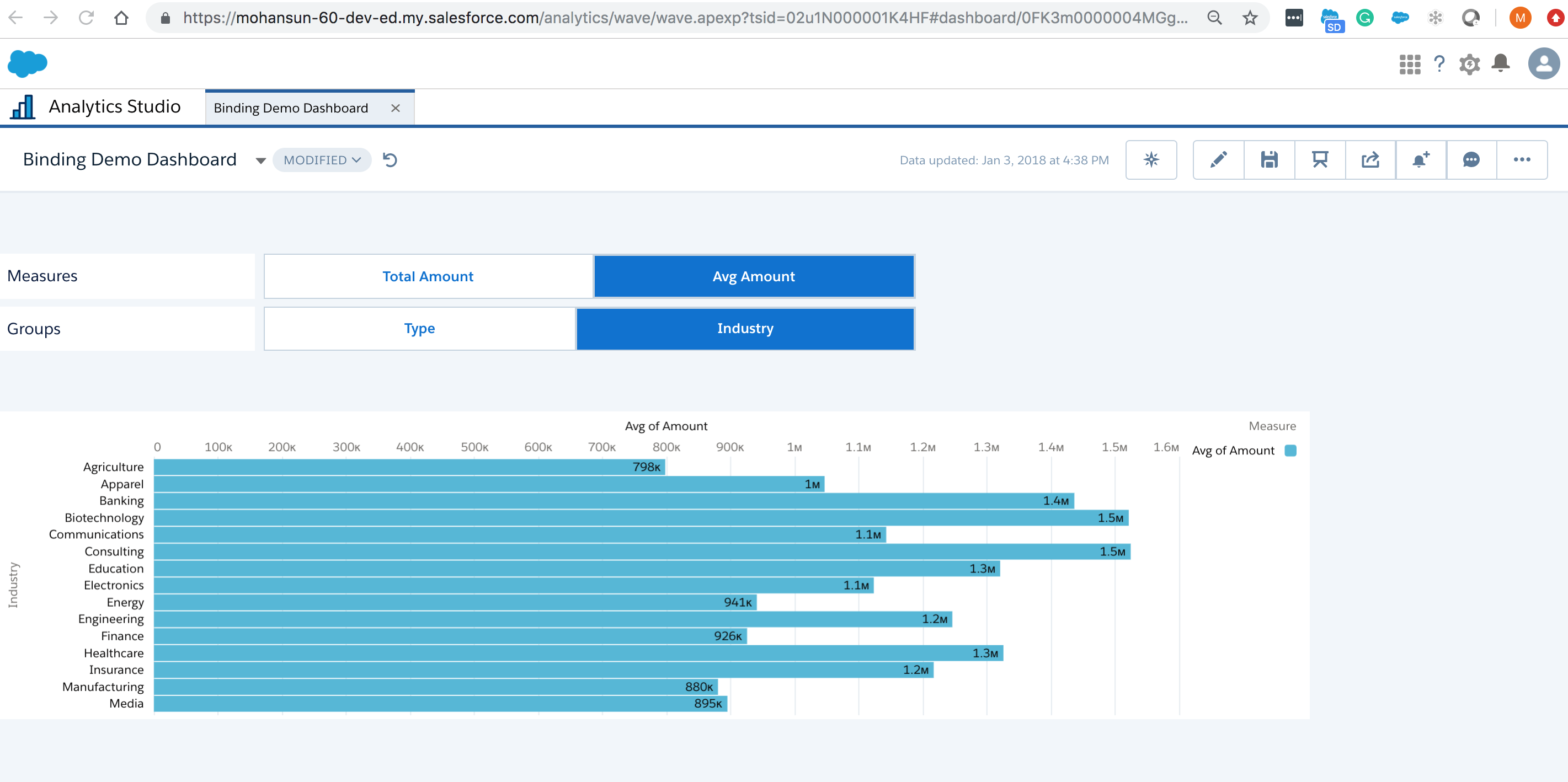Click the Binding Demo Dashboard title

coord(130,159)
